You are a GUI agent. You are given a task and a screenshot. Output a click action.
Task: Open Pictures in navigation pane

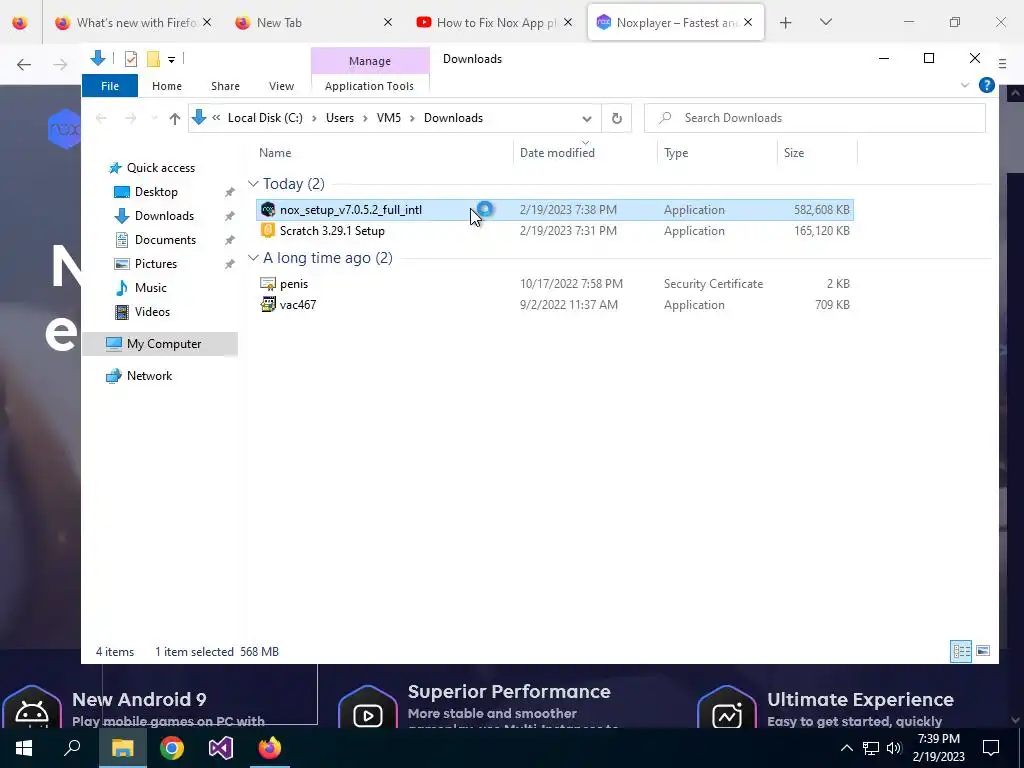click(155, 264)
